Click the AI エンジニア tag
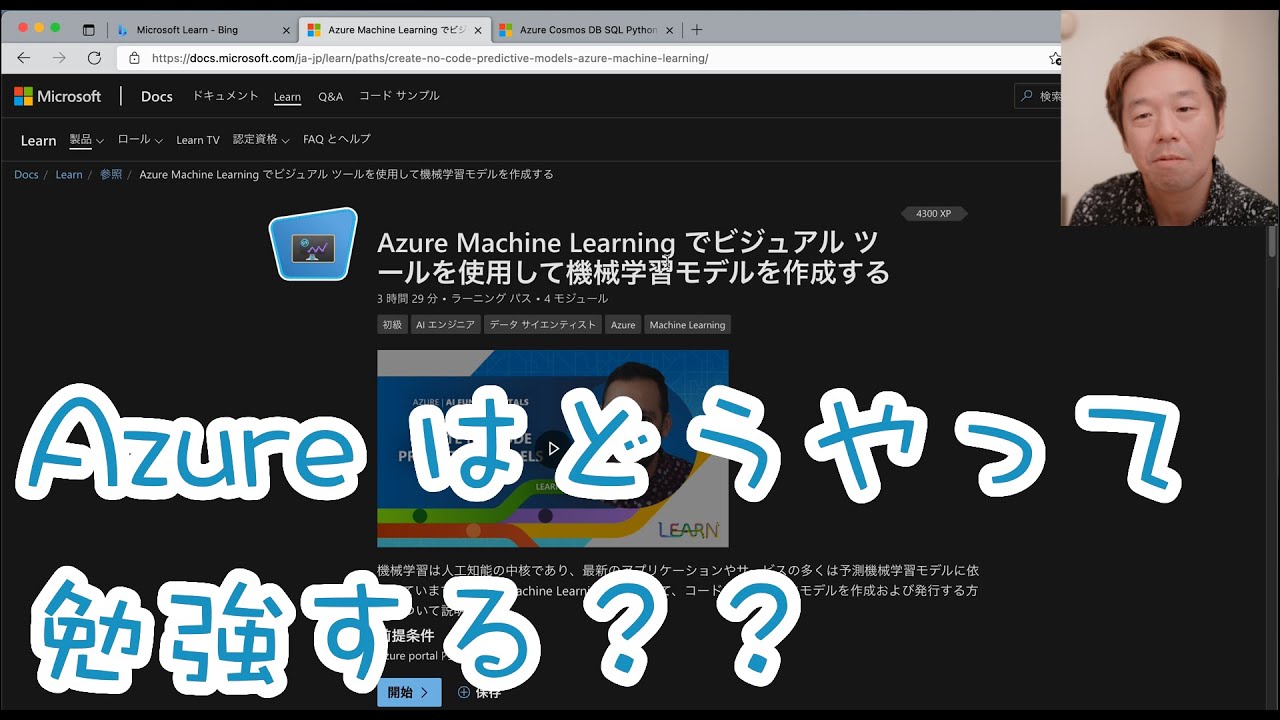Viewport: 1280px width, 720px height. 445,325
